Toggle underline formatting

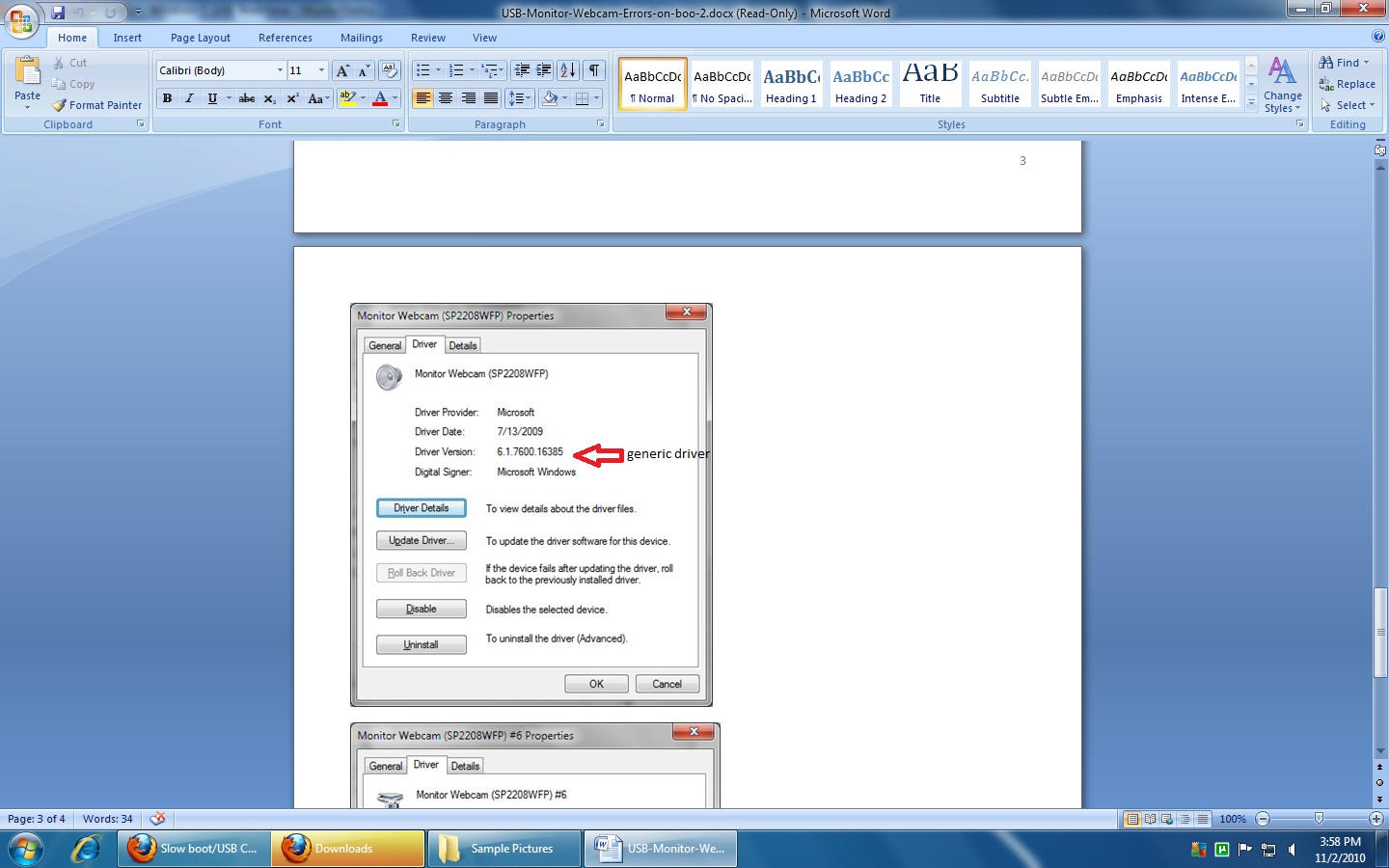(x=212, y=98)
